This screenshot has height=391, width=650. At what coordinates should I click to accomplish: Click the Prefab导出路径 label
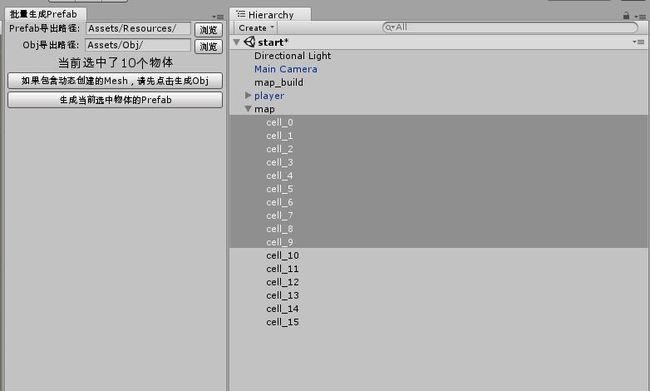click(x=44, y=29)
